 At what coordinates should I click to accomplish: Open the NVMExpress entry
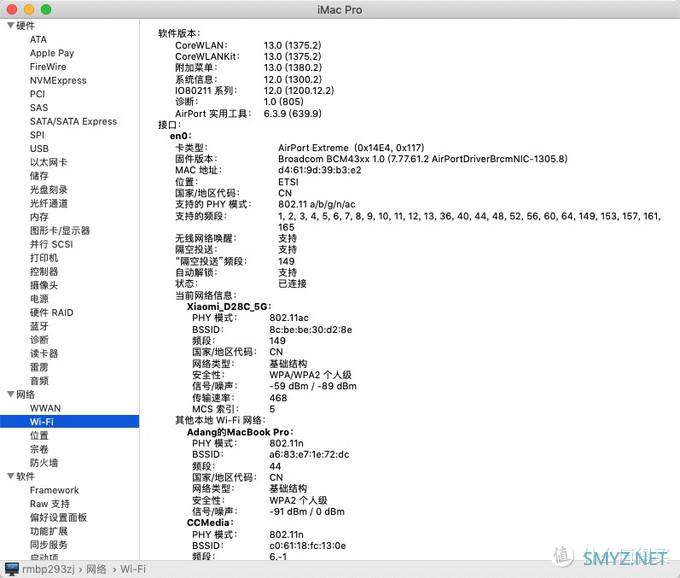58,80
